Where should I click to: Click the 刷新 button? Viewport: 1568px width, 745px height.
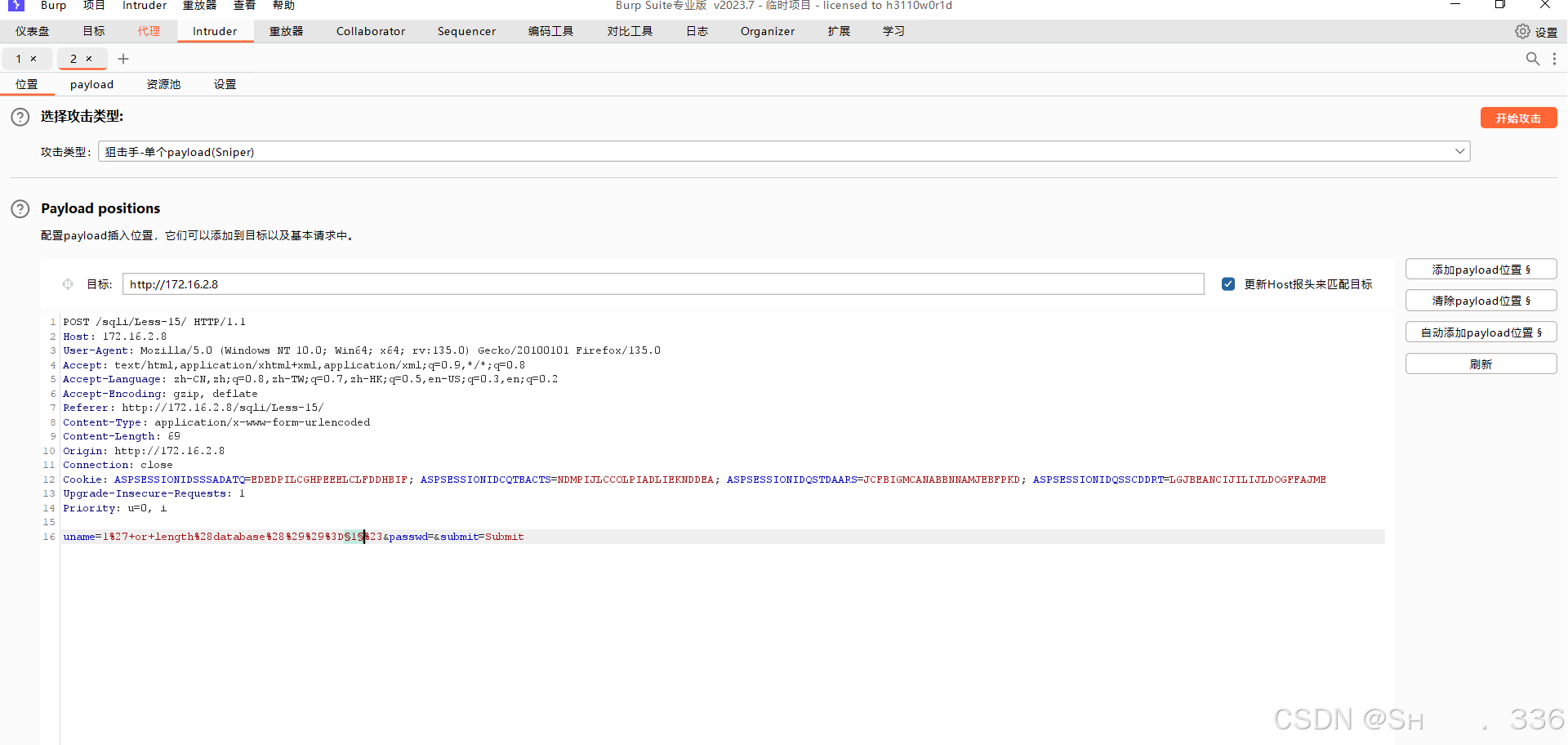tap(1481, 364)
